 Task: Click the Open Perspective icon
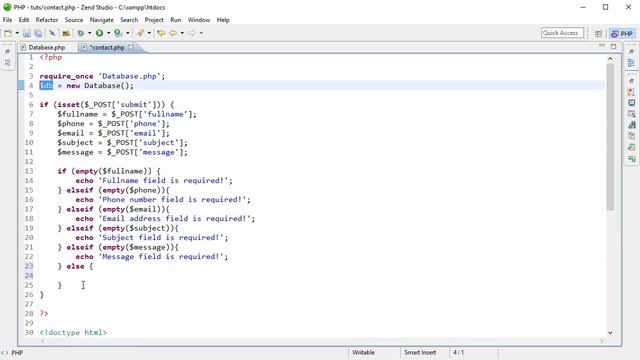pyautogui.click(x=599, y=33)
